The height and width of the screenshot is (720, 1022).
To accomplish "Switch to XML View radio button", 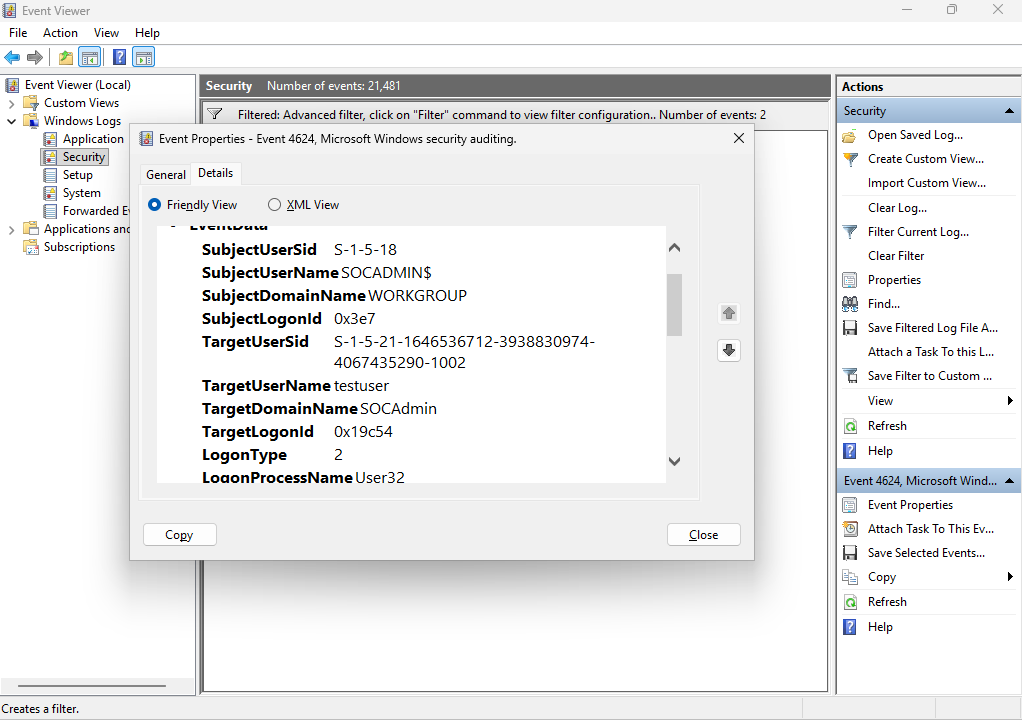I will [x=274, y=204].
